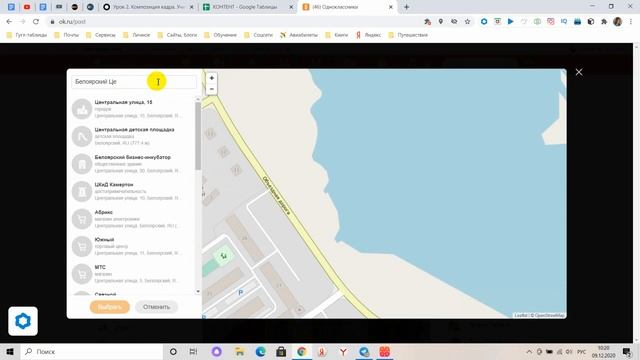Reload the current page

tap(36, 22)
